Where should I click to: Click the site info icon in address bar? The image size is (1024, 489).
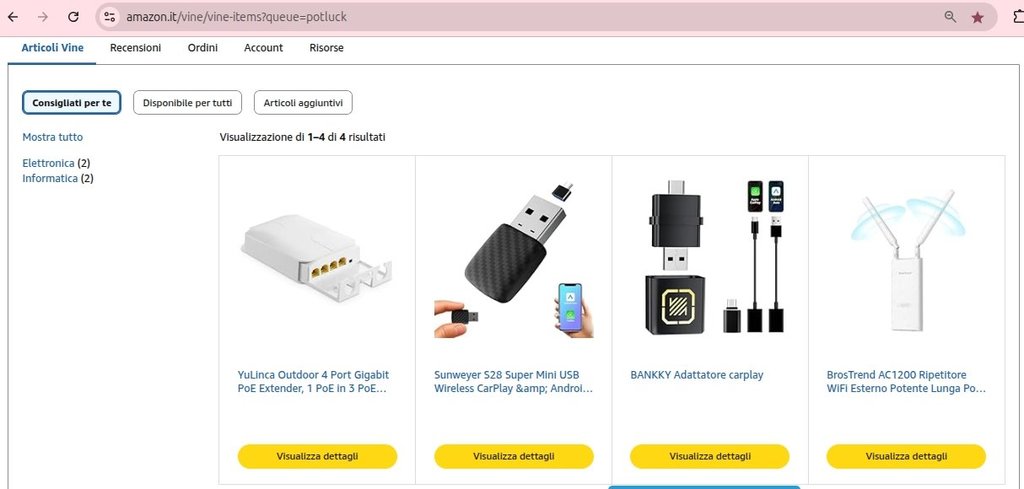click(x=110, y=17)
